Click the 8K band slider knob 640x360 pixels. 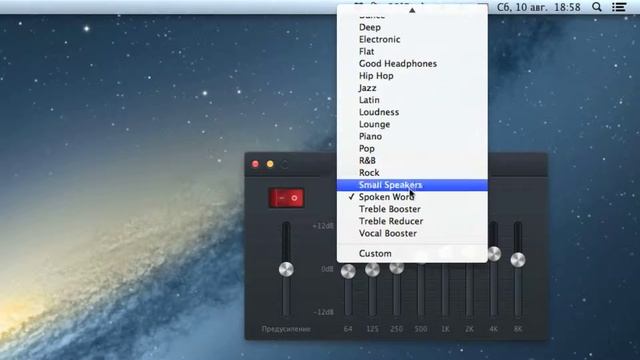tap(518, 260)
